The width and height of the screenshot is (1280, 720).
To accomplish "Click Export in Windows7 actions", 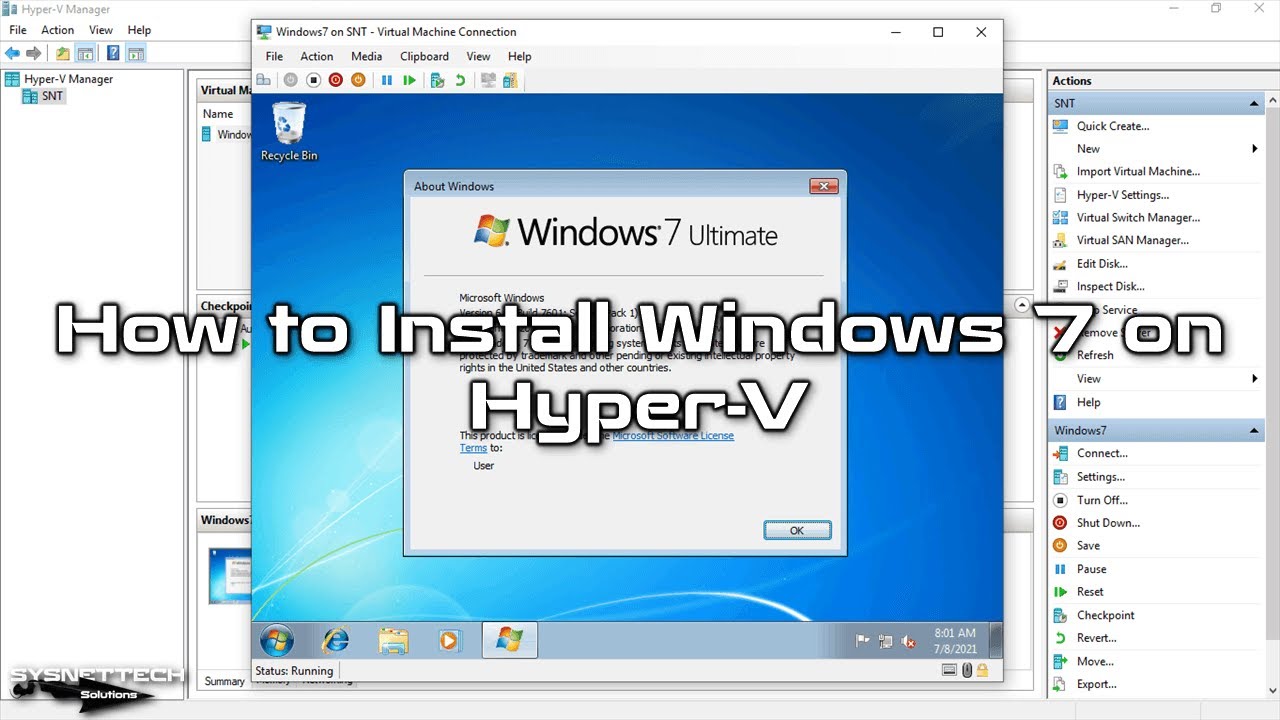I will pyautogui.click(x=1097, y=685).
